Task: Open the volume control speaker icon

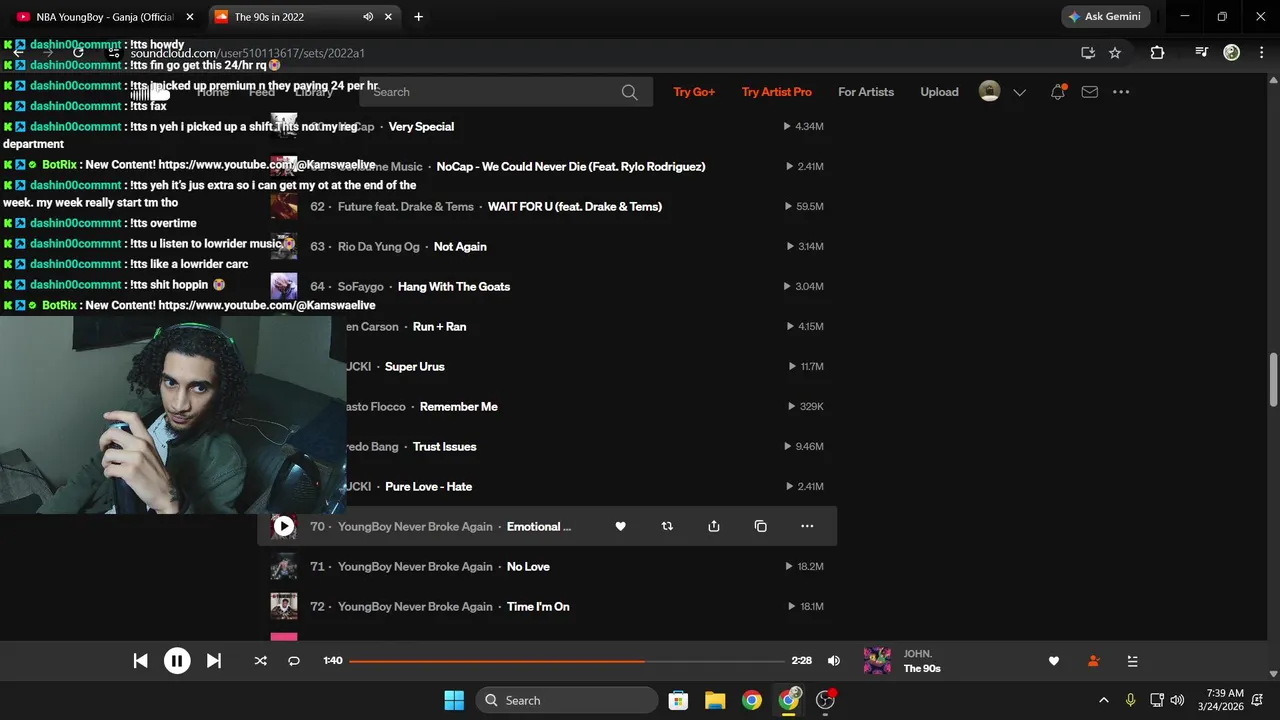Action: (x=834, y=661)
